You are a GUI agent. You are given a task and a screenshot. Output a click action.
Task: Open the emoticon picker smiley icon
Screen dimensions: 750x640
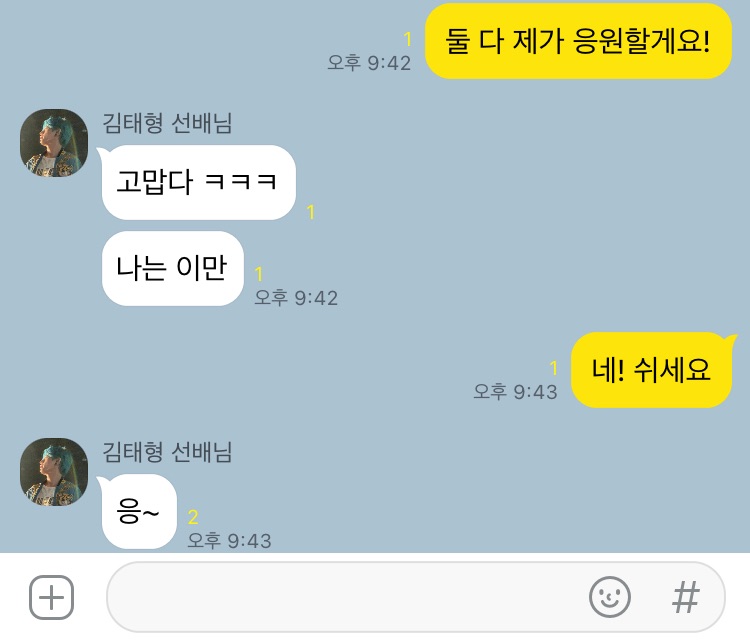point(609,597)
